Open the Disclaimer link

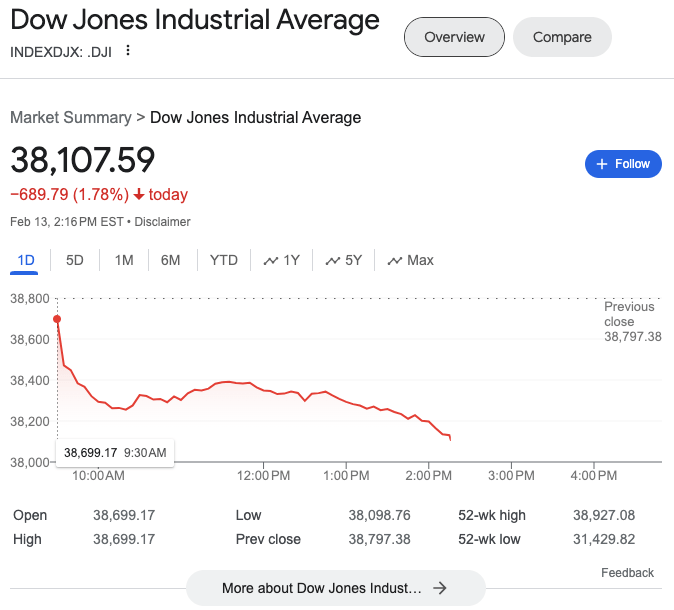coord(162,222)
